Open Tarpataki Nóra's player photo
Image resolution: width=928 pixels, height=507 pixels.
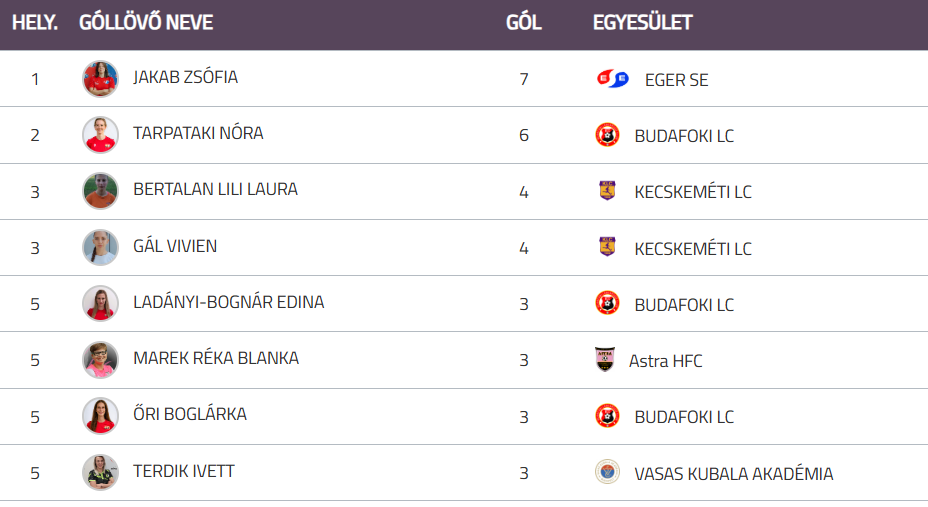[100, 135]
